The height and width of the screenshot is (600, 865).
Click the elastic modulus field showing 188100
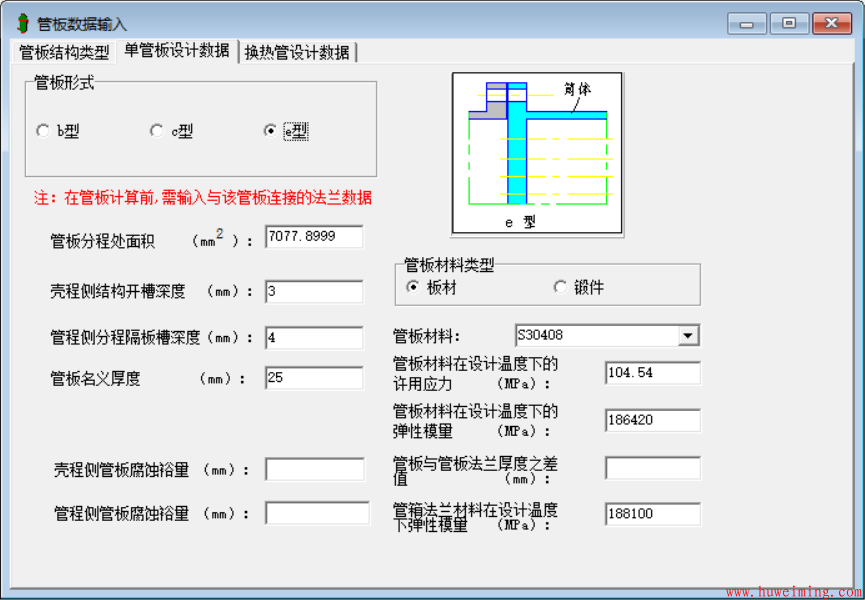[652, 513]
